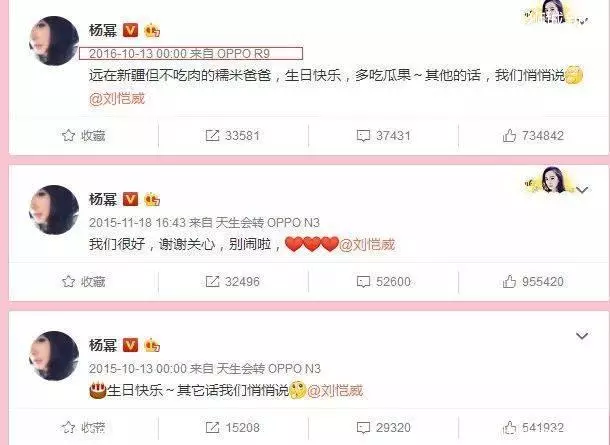Open 杨幂 username on the first post
Image resolution: width=610 pixels, height=445 pixels.
103,30
